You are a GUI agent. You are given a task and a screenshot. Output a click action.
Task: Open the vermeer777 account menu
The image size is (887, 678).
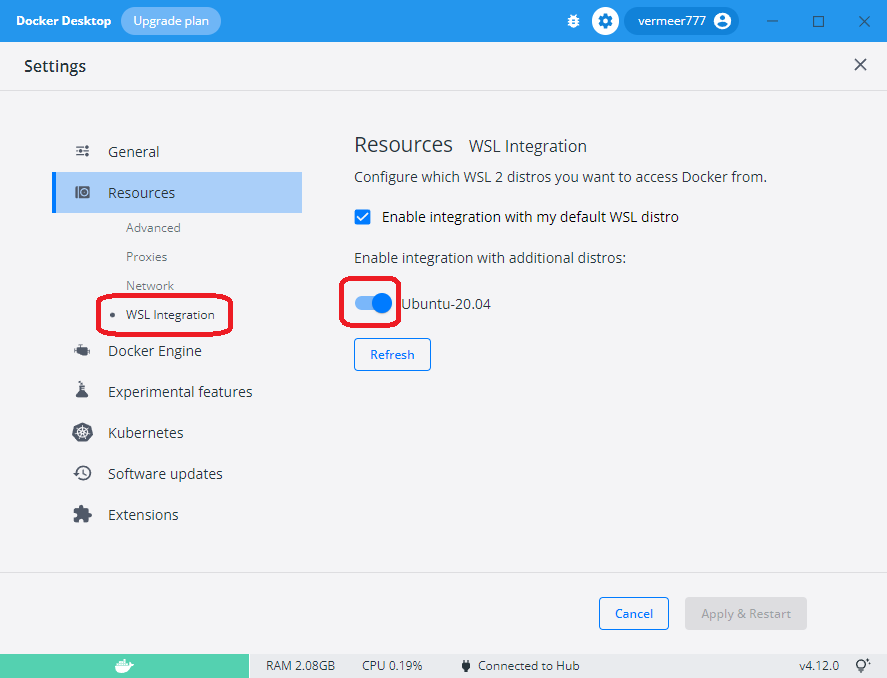point(682,21)
